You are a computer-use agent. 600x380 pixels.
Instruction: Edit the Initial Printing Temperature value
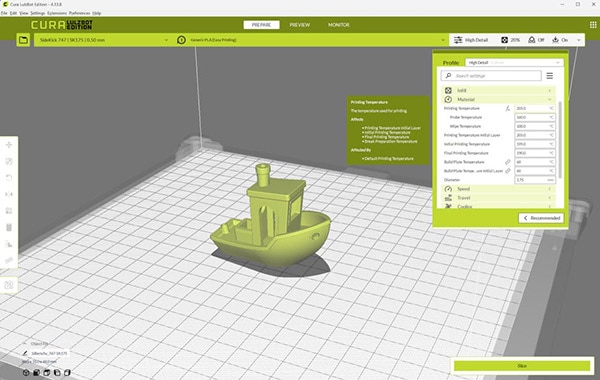[x=535, y=144]
